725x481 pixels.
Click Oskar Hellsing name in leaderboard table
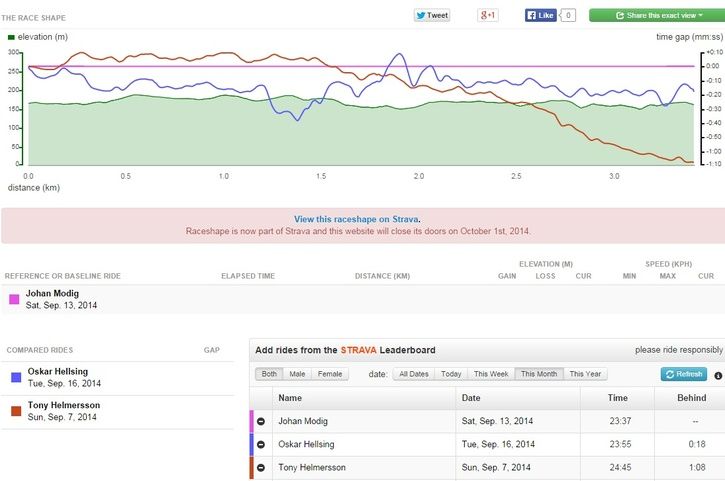tap(306, 444)
